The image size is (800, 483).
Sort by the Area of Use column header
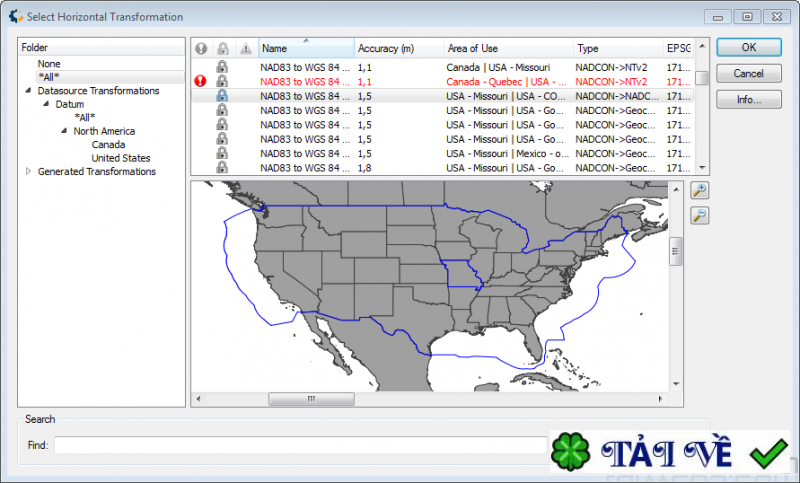[509, 48]
